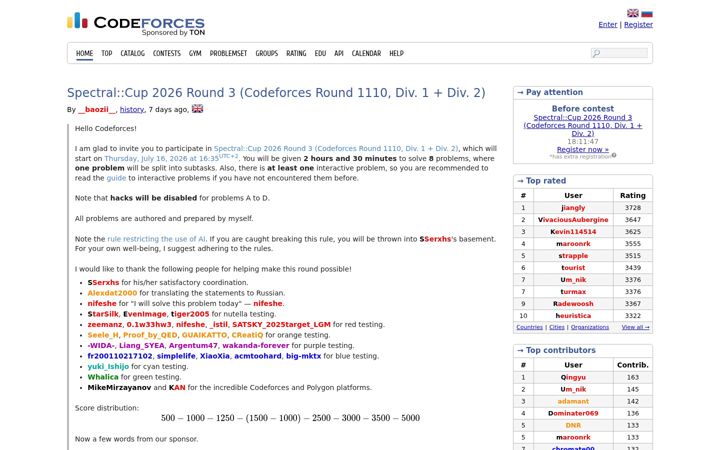Open the EDU menu item
The height and width of the screenshot is (450, 720).
coord(320,53)
